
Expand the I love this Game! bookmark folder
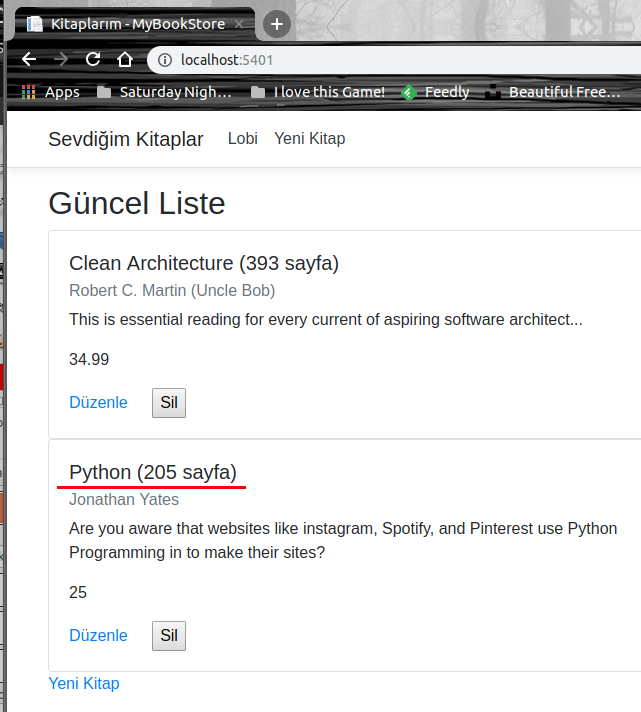318,92
